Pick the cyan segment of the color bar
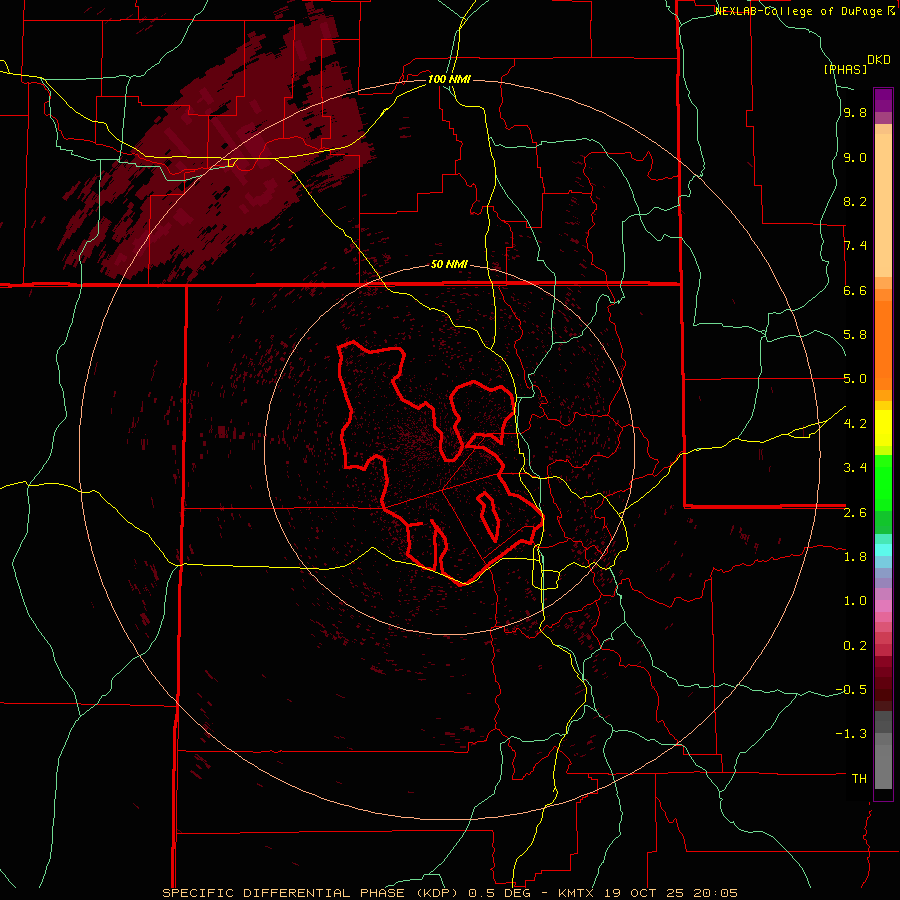This screenshot has height=900, width=900. (x=883, y=550)
